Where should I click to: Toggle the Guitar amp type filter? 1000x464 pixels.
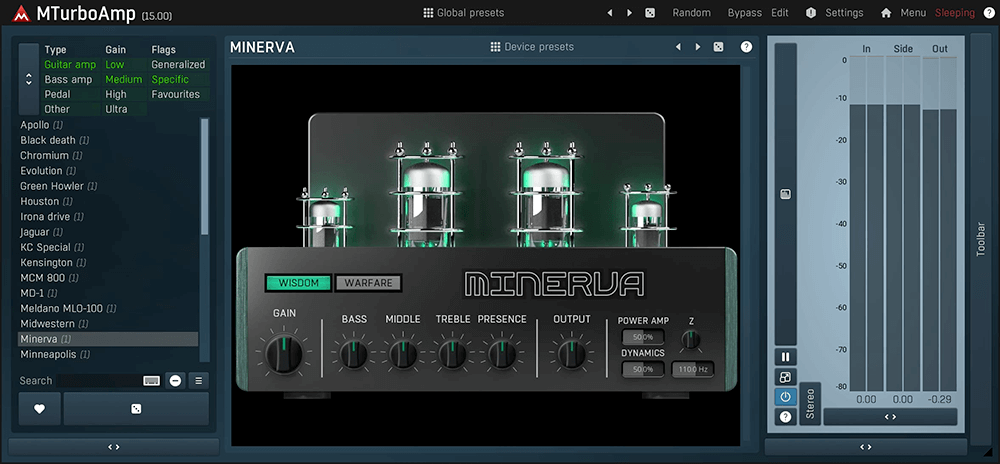tap(70, 64)
